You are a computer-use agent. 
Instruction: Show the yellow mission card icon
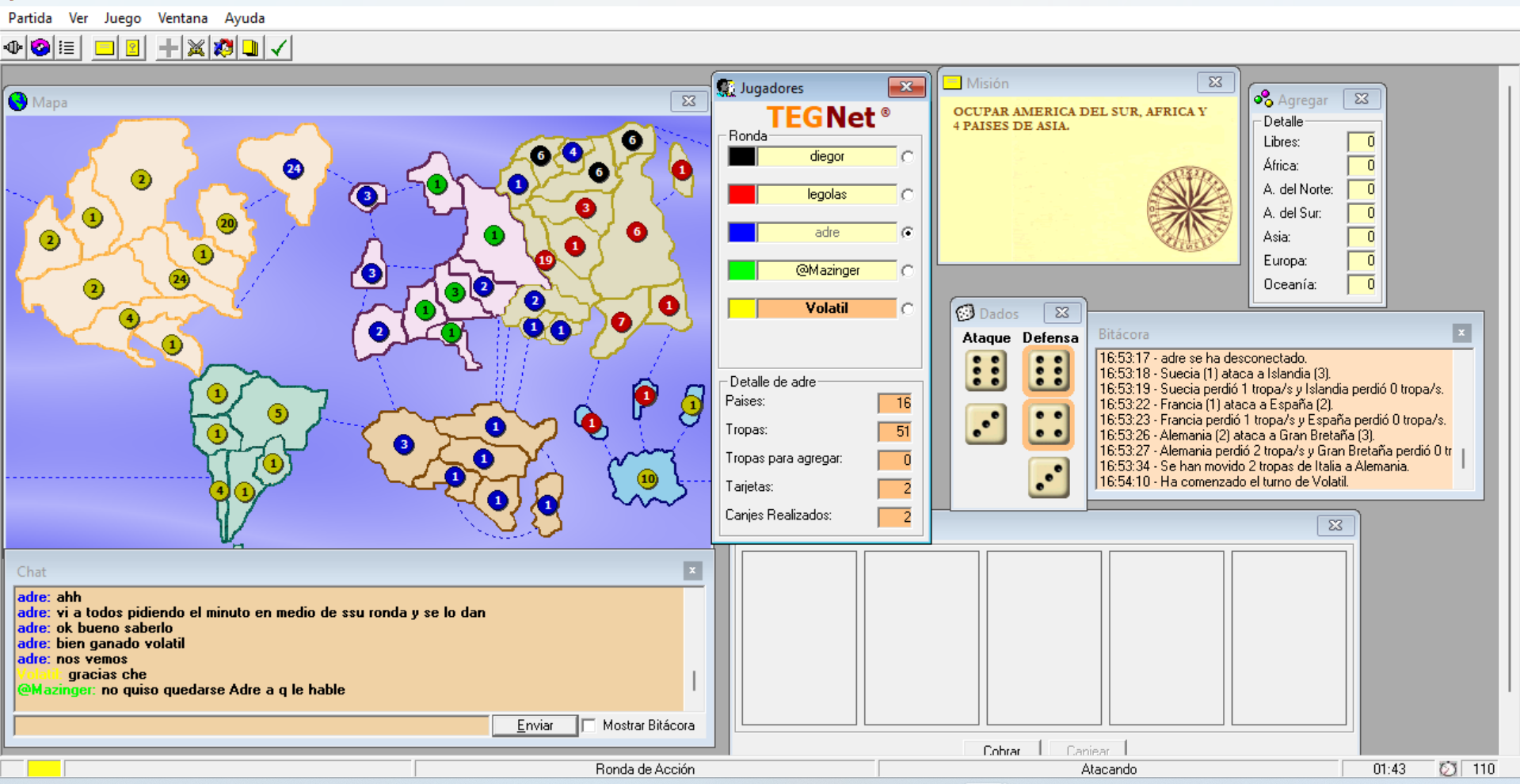click(104, 48)
